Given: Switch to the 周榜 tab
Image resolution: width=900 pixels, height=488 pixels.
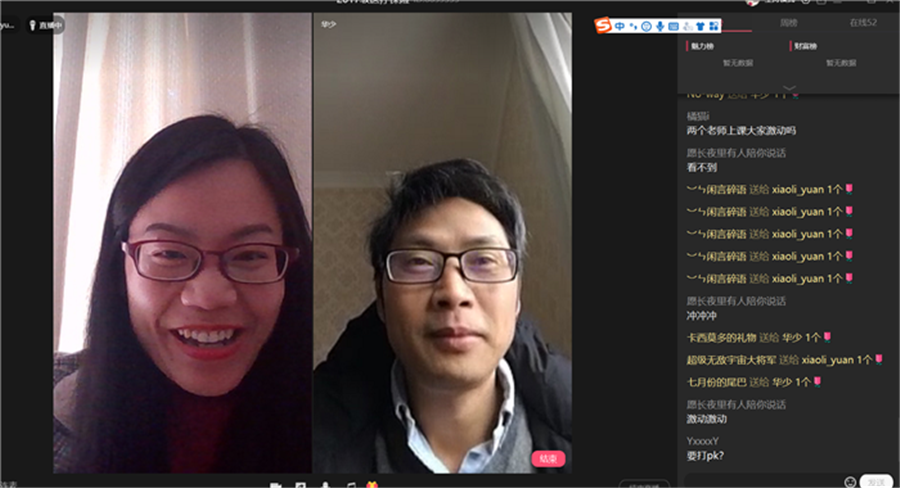Looking at the screenshot, I should click(789, 23).
